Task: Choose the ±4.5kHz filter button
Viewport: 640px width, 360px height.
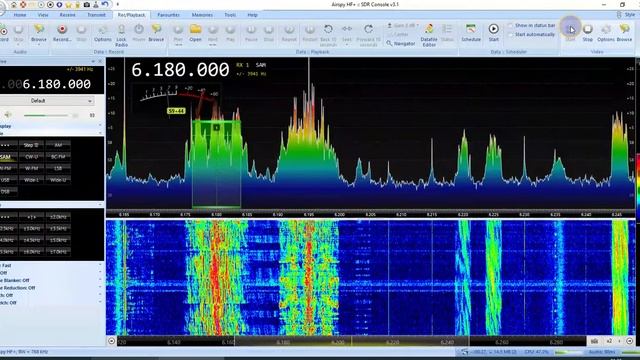Action: [31, 240]
